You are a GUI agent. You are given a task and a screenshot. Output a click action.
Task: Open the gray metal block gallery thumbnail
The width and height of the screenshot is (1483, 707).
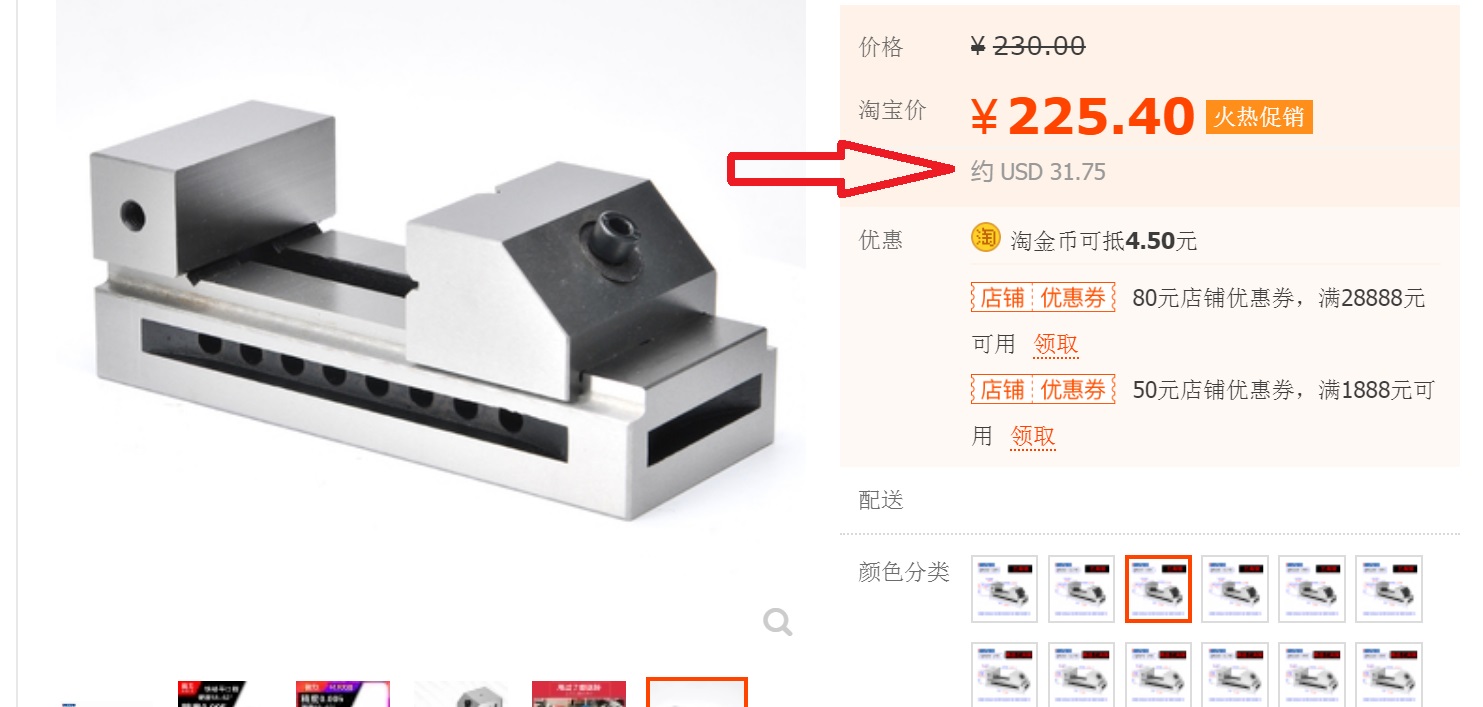point(461,693)
